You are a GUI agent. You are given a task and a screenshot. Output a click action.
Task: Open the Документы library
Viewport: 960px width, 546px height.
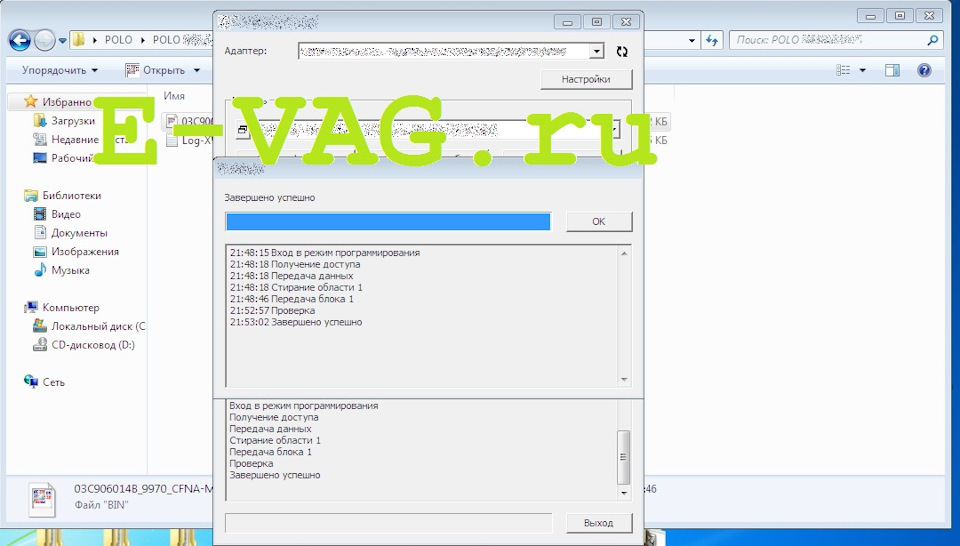71,233
